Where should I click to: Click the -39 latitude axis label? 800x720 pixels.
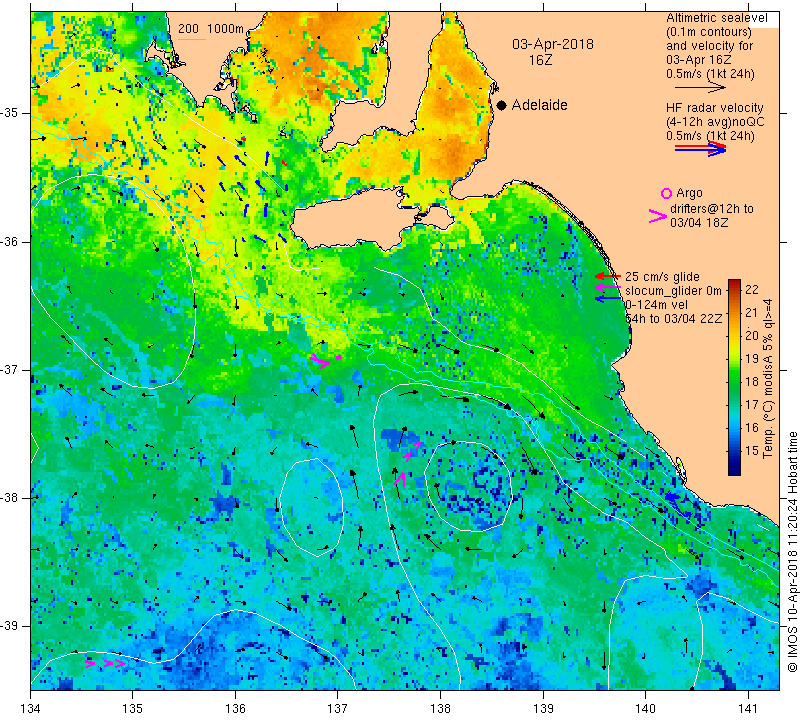pos(11,626)
